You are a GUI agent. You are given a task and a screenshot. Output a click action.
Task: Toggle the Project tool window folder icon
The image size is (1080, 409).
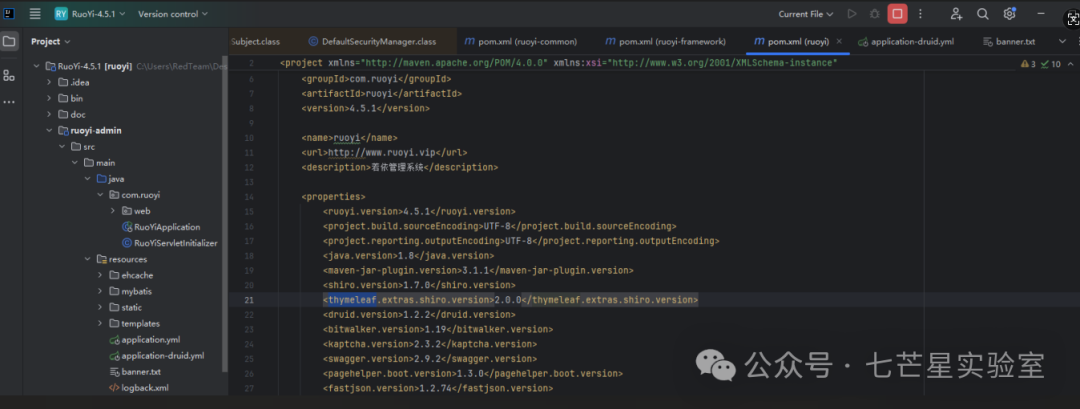(x=9, y=41)
